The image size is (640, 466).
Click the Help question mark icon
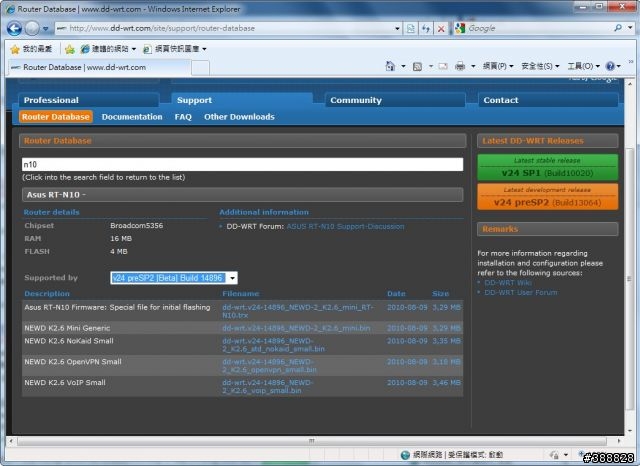click(610, 66)
